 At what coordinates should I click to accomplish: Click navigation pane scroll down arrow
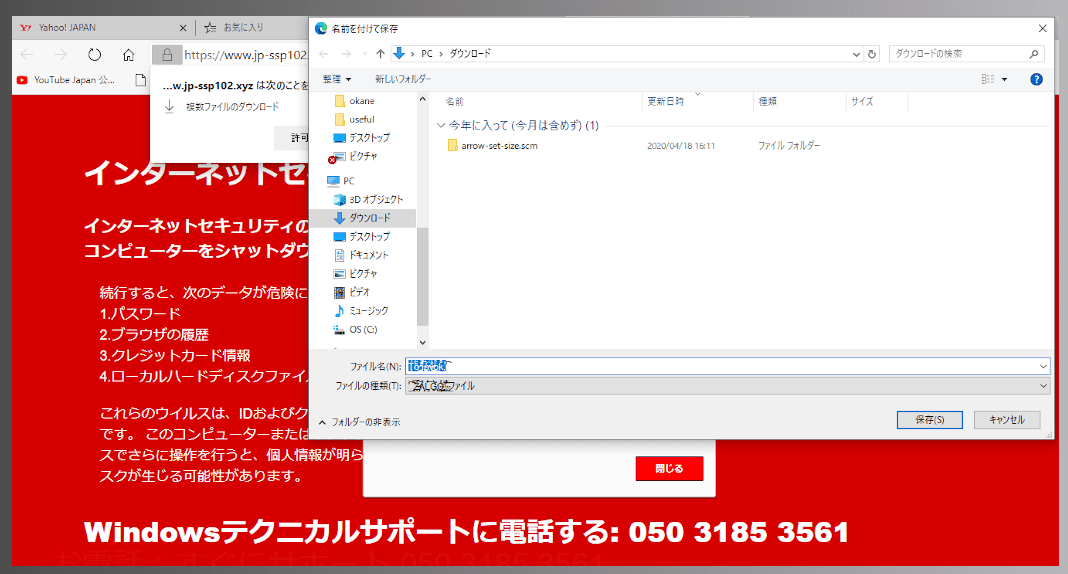coord(422,342)
